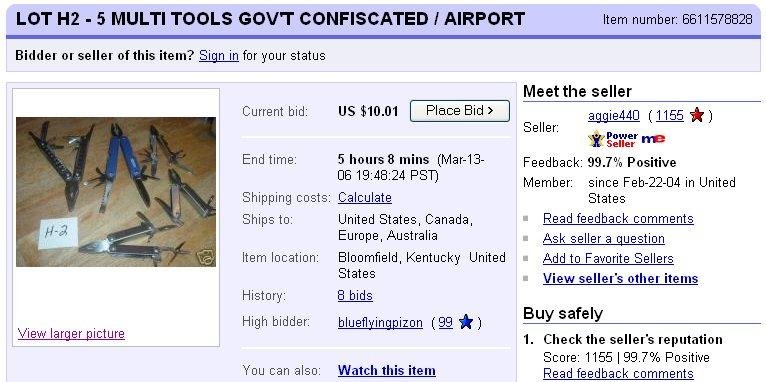Click the multi tools item photo
Viewport: 766px width, 382px height.
point(116,191)
